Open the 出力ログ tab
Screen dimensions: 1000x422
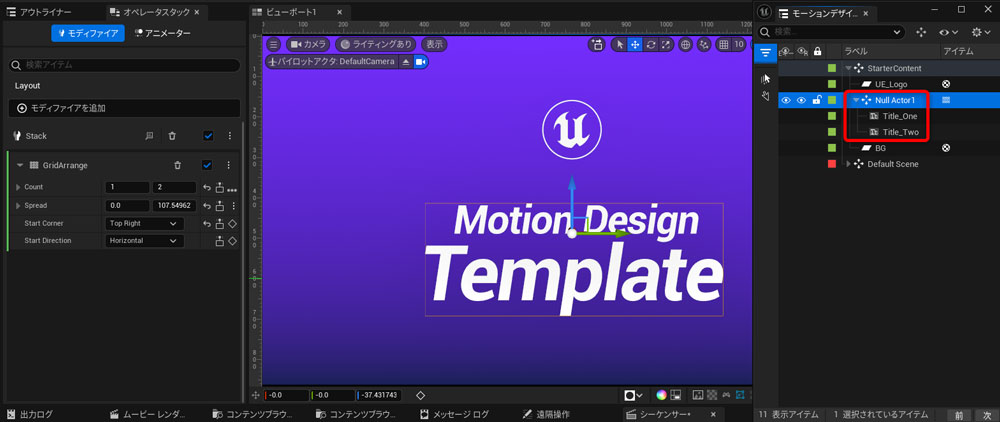point(31,414)
